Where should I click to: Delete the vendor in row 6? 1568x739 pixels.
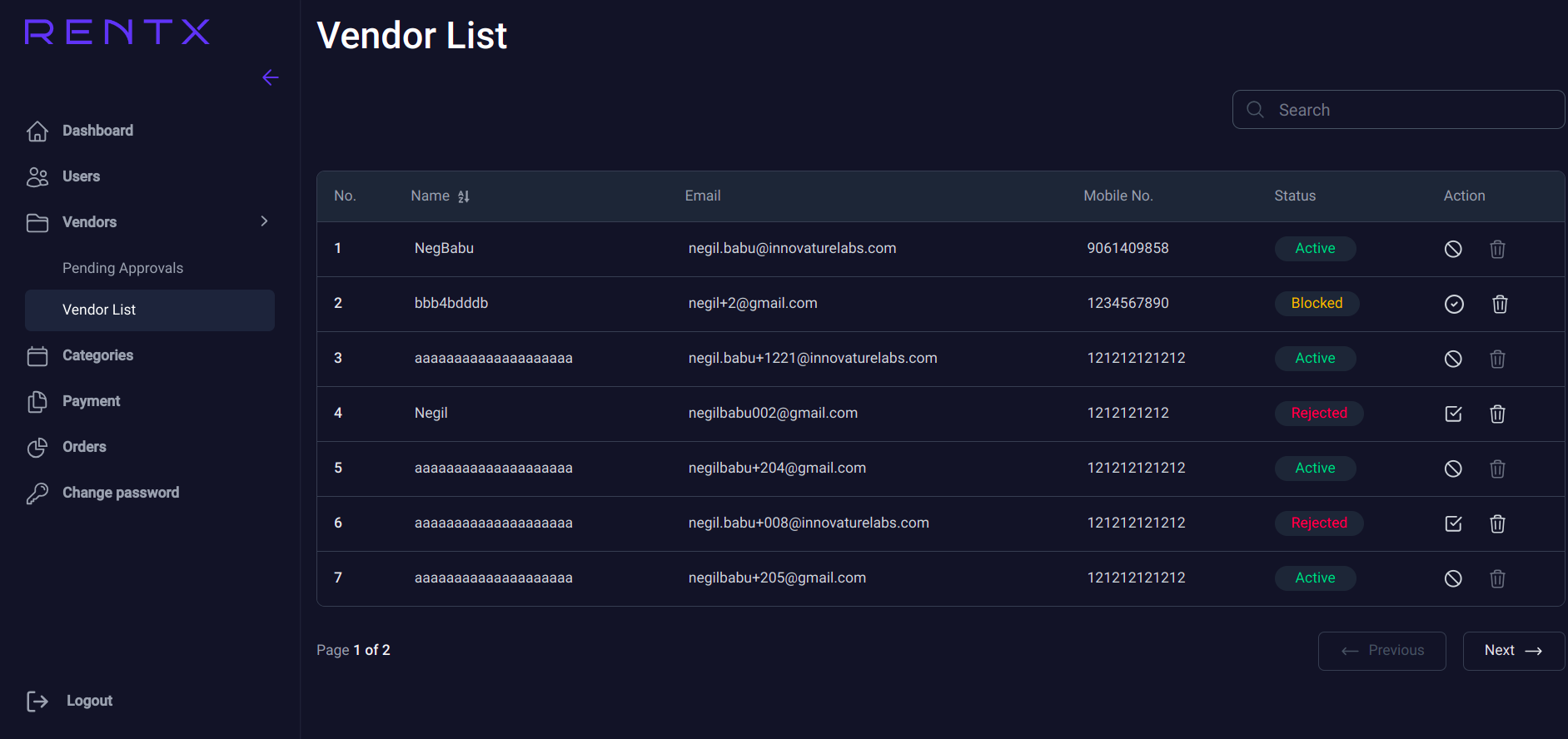1496,523
